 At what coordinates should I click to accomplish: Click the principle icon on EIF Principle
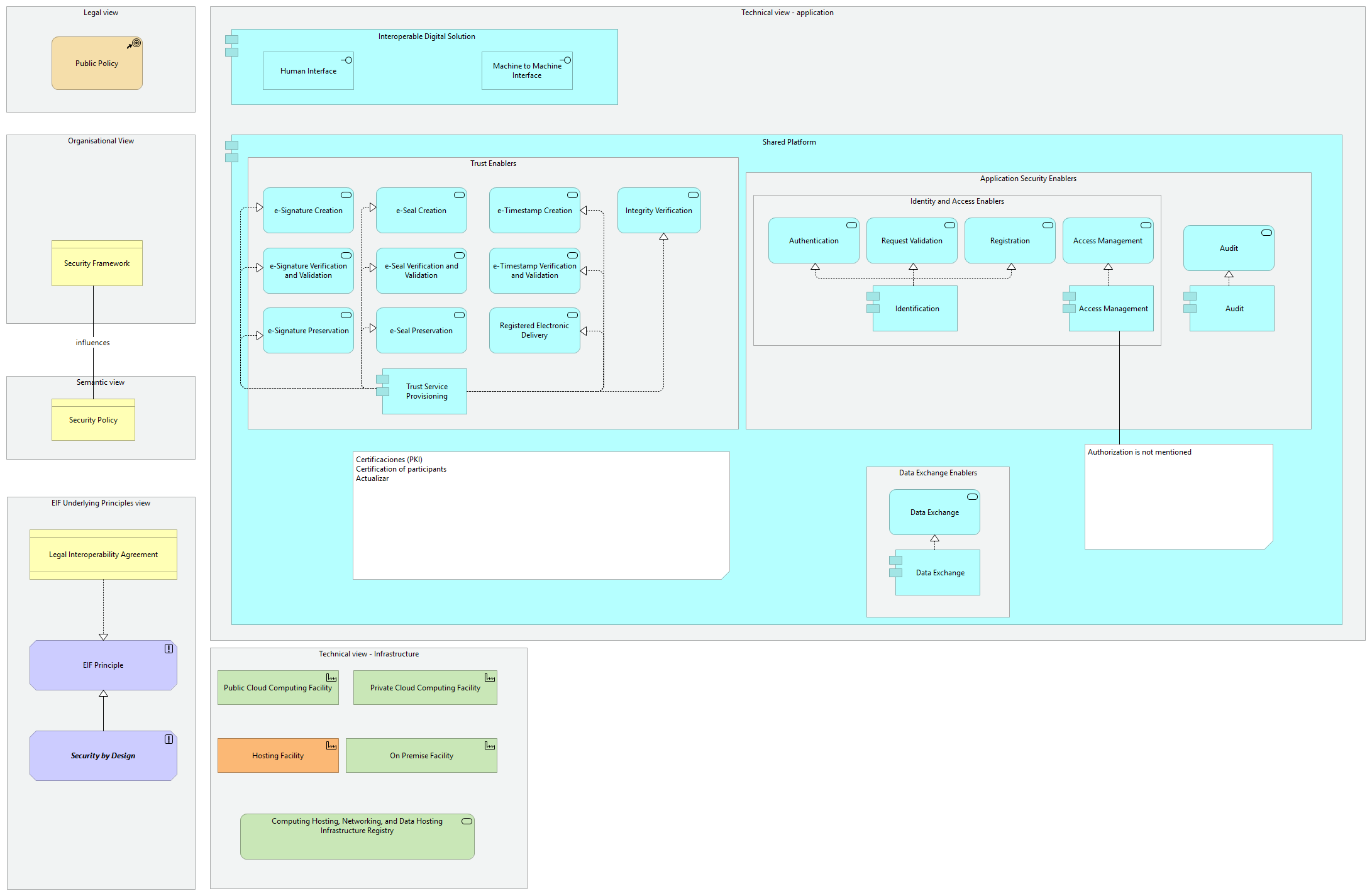169,648
